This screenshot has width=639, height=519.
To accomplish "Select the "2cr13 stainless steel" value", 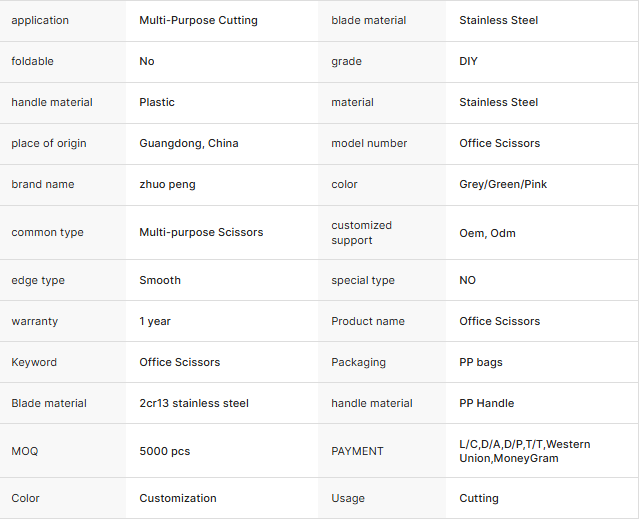I will point(194,403).
